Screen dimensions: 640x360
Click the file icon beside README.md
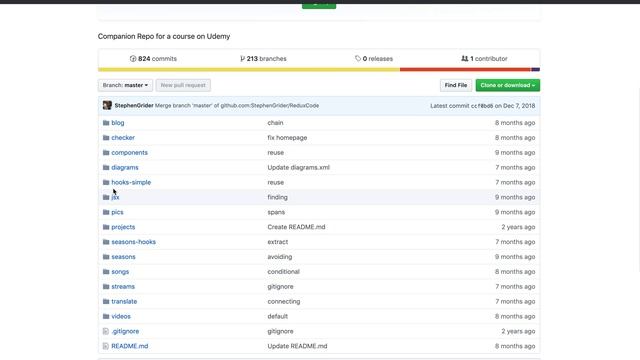tap(106, 346)
